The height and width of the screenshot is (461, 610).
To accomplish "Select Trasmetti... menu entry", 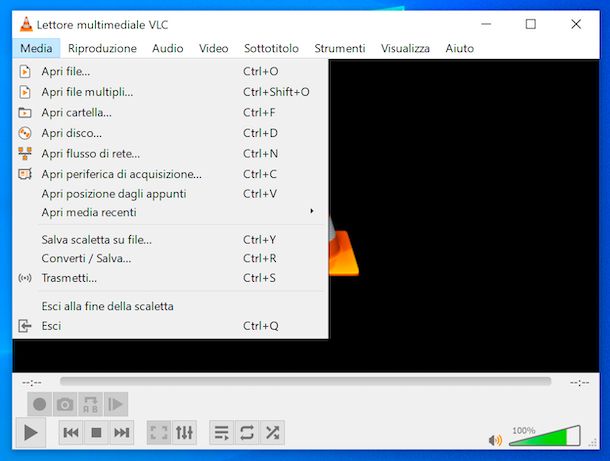I will 170,278.
